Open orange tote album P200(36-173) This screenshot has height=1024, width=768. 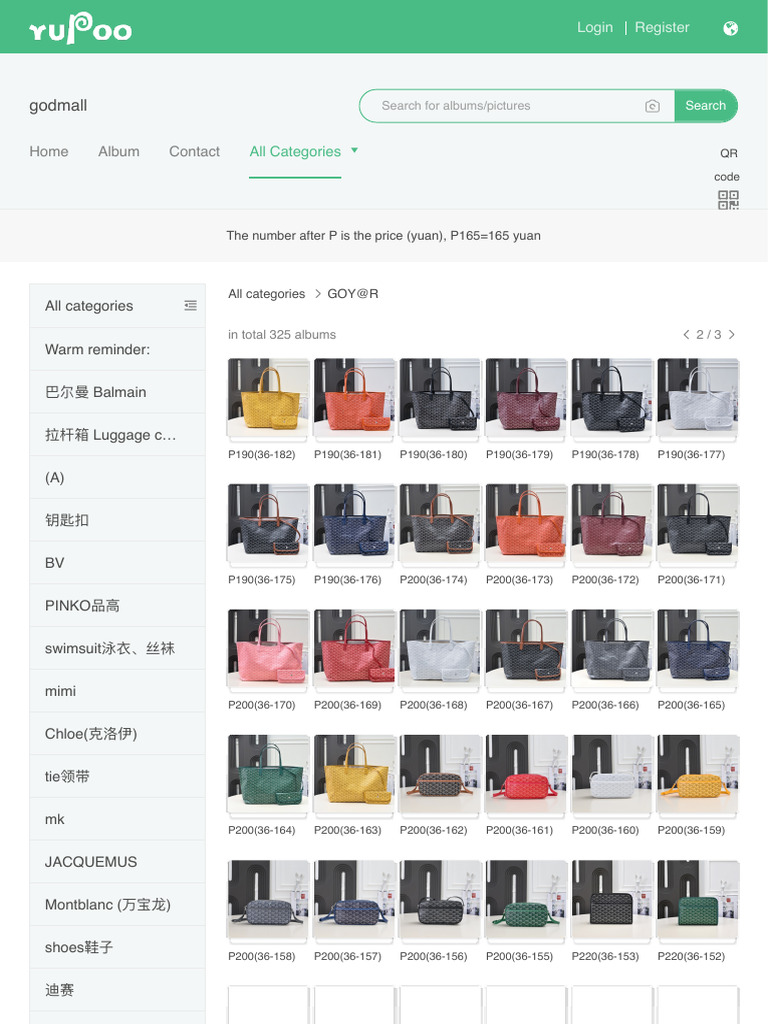pos(526,524)
